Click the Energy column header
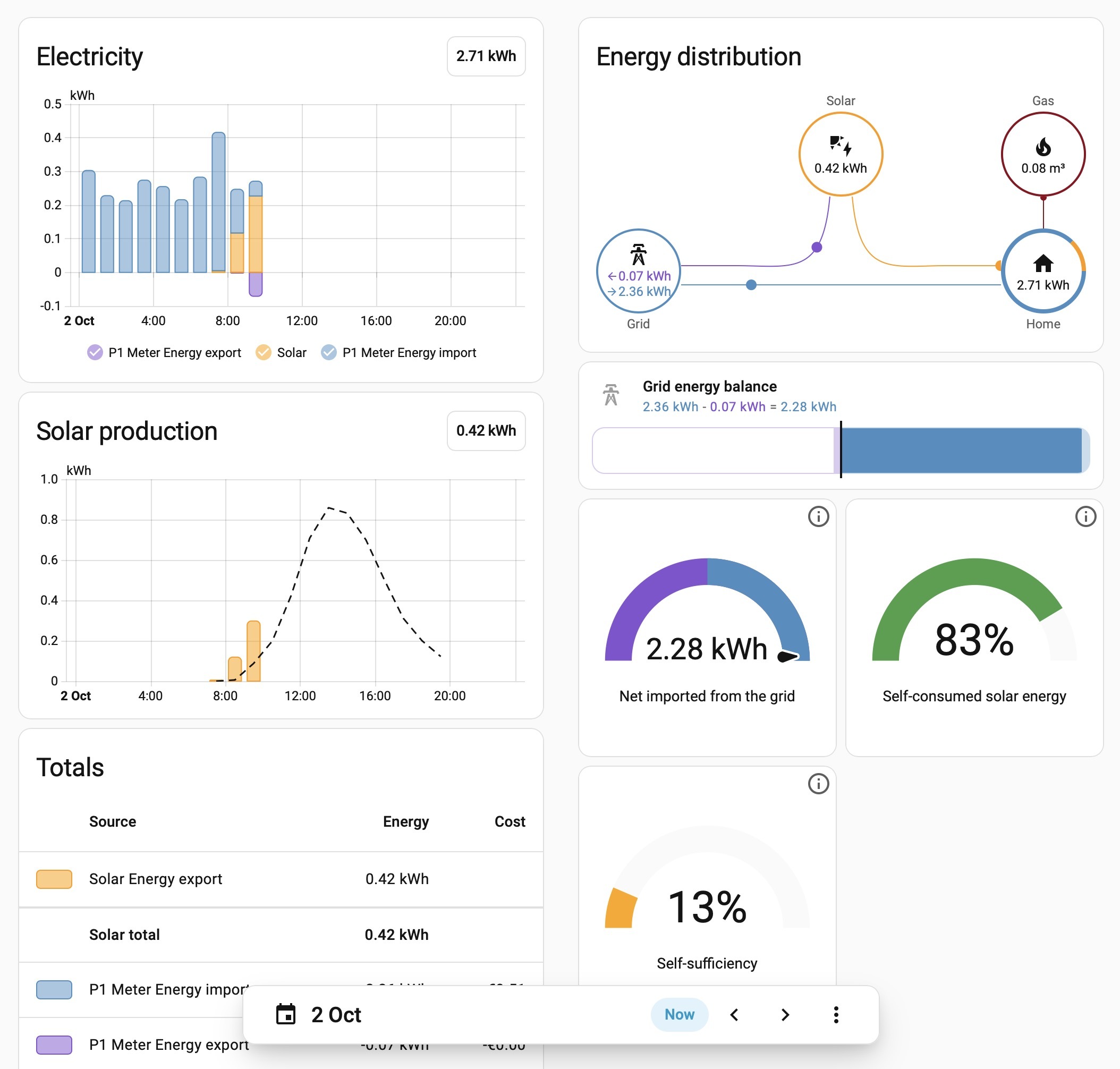 tap(405, 821)
